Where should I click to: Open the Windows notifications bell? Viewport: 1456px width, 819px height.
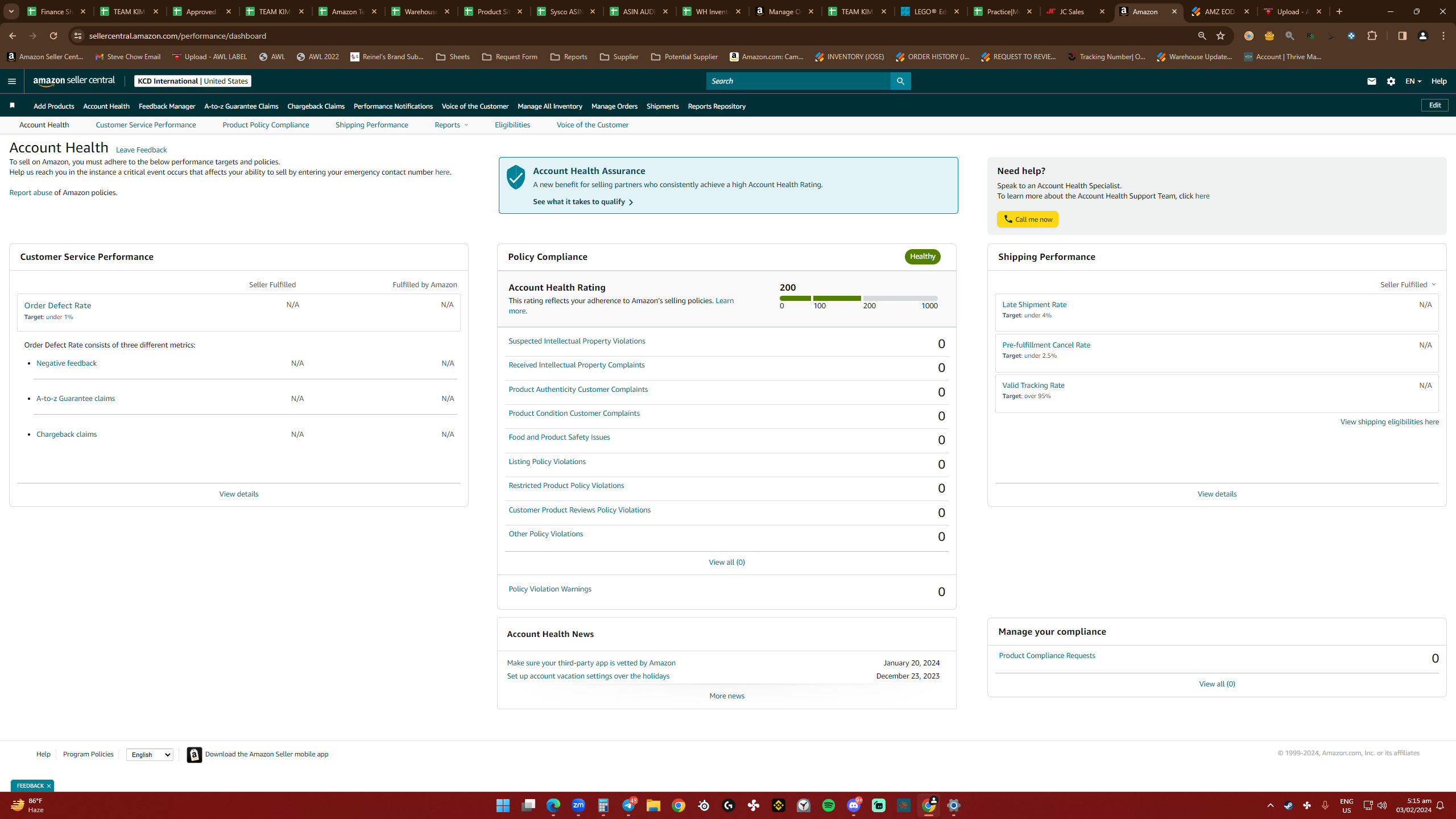click(x=1441, y=805)
